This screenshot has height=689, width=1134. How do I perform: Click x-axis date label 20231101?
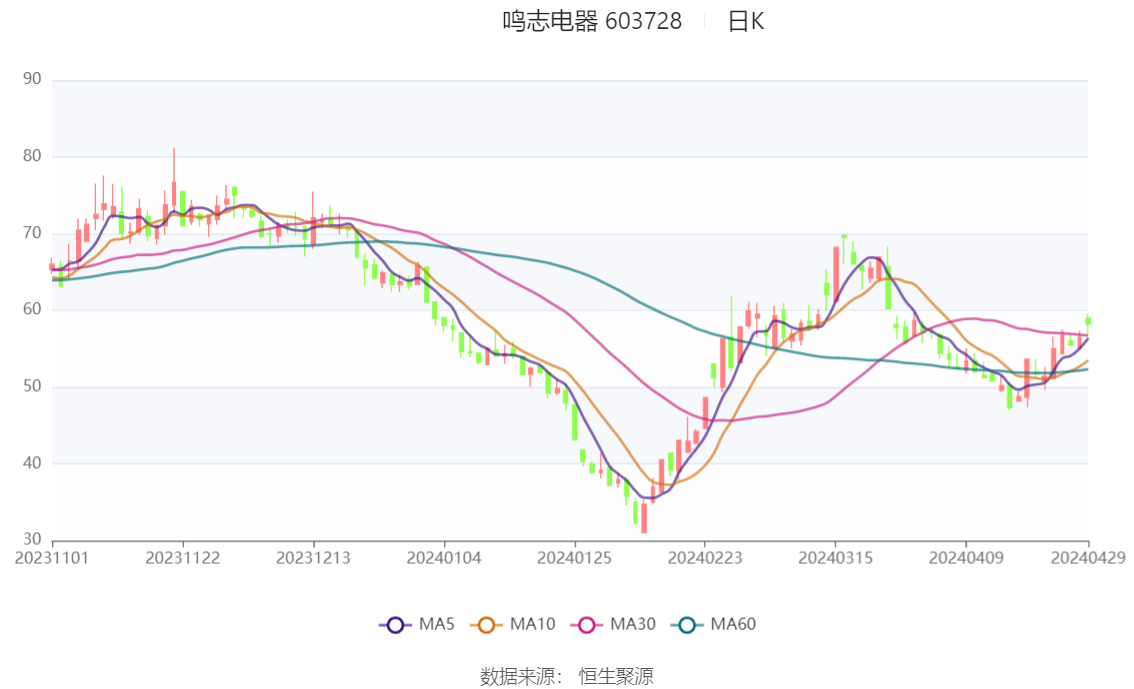(52, 558)
